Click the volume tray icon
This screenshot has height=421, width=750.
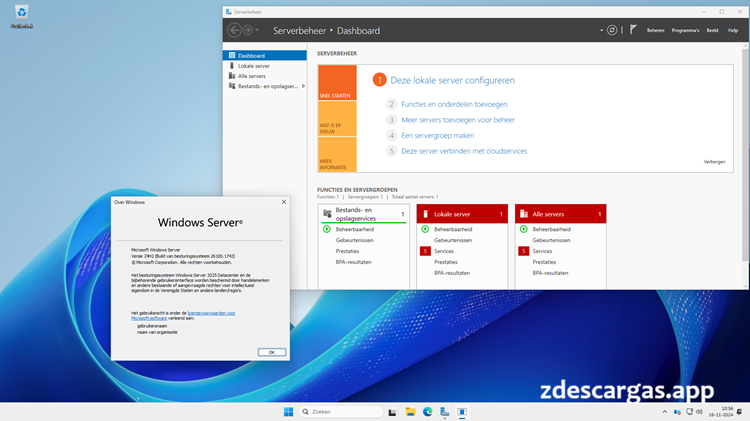(x=699, y=412)
